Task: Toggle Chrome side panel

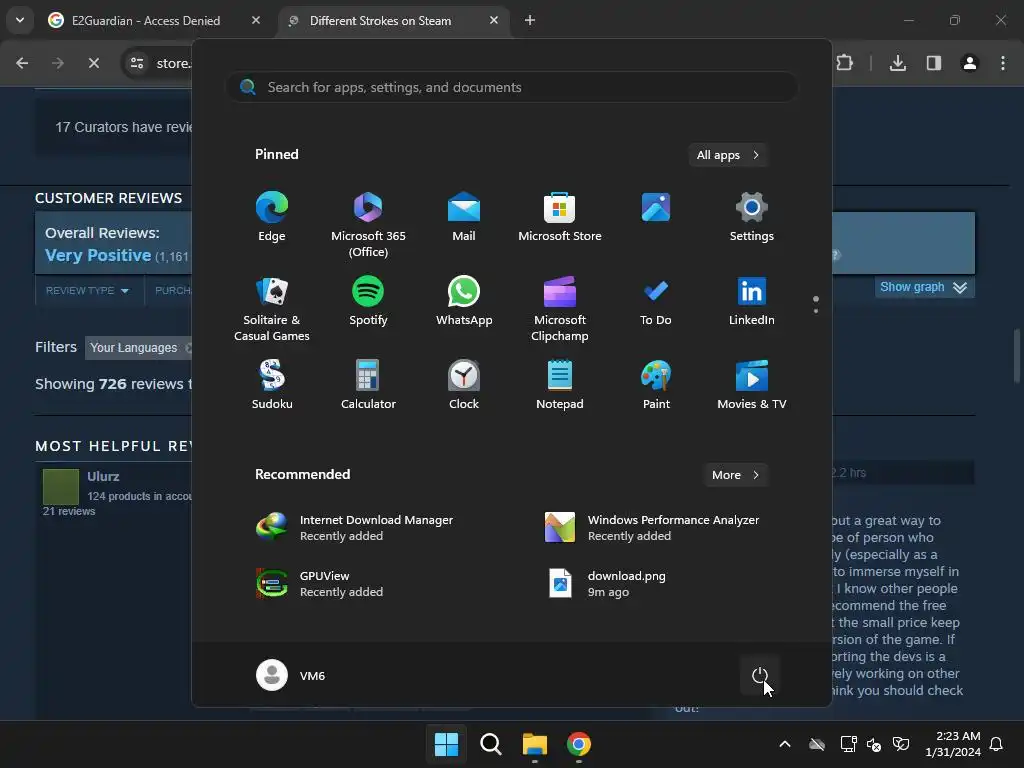Action: (934, 63)
